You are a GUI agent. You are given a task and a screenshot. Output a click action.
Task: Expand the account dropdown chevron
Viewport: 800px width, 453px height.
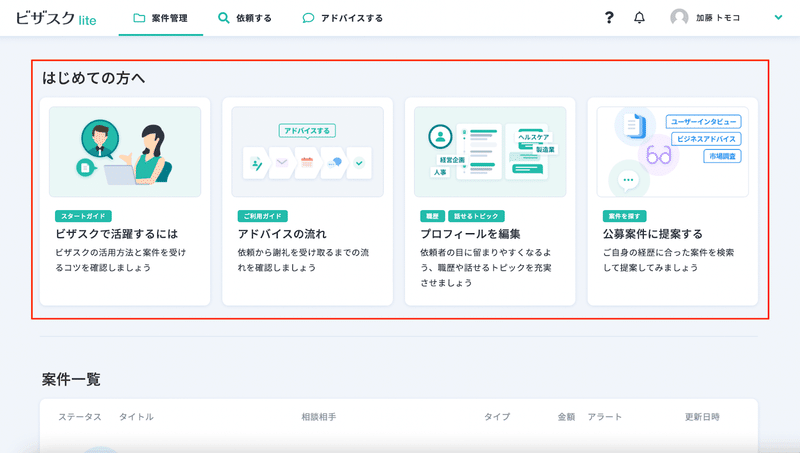[x=778, y=17]
